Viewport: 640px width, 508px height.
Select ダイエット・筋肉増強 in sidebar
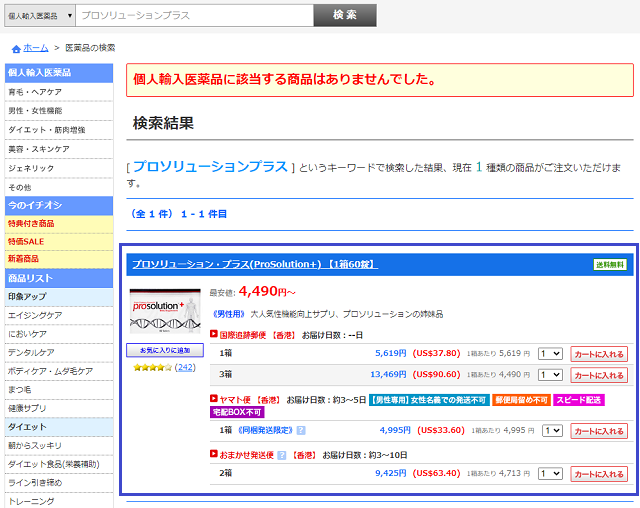click(x=59, y=130)
